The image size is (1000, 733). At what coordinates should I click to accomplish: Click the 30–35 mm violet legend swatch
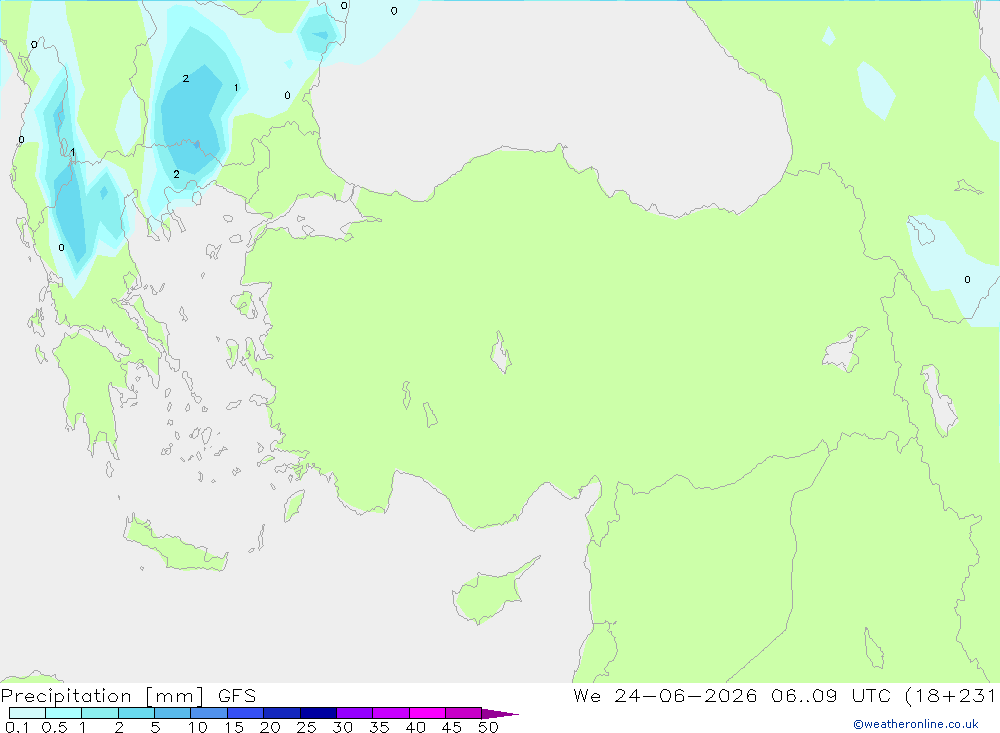(355, 713)
